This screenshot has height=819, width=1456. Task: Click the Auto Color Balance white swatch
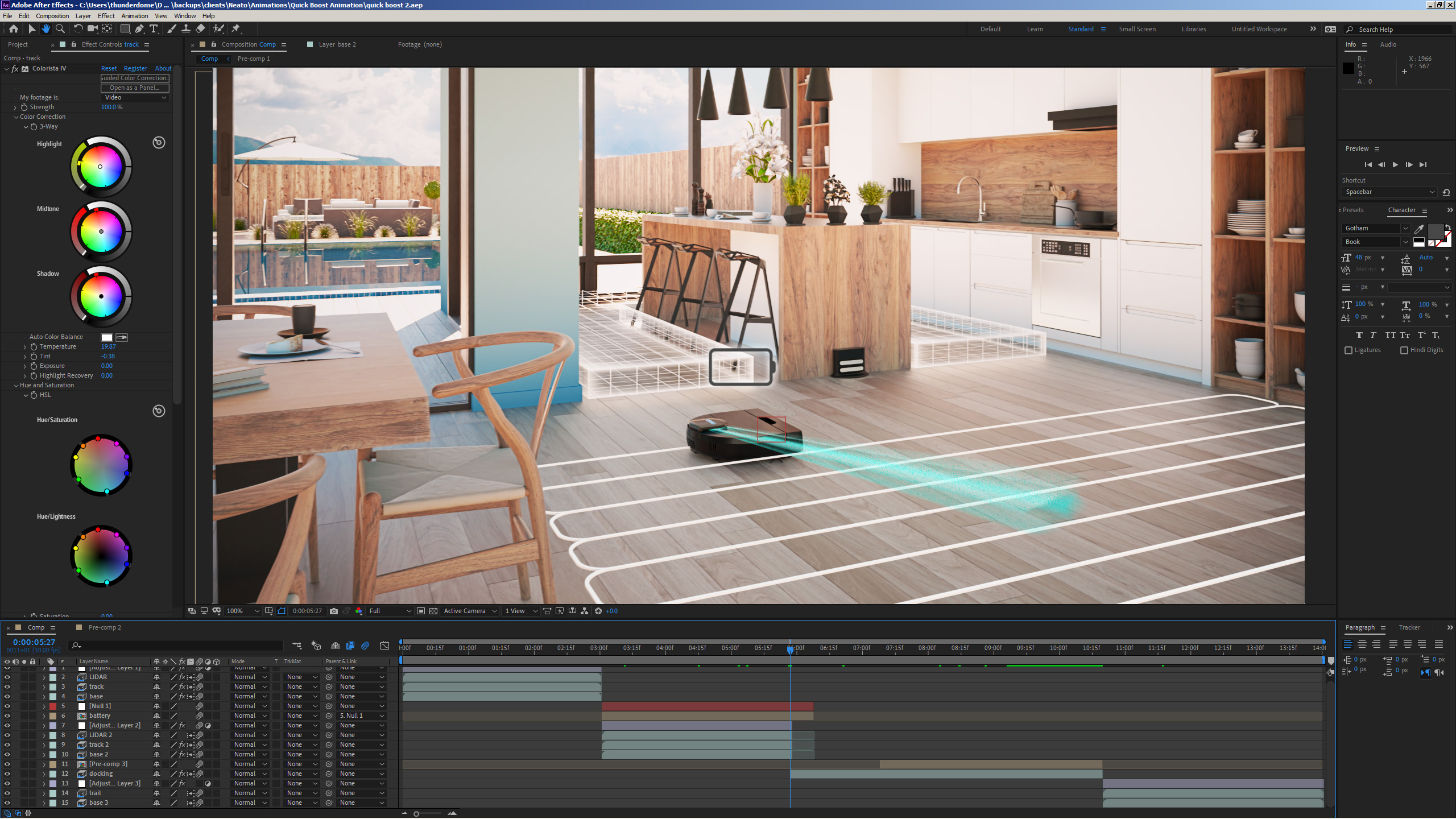(x=106, y=337)
